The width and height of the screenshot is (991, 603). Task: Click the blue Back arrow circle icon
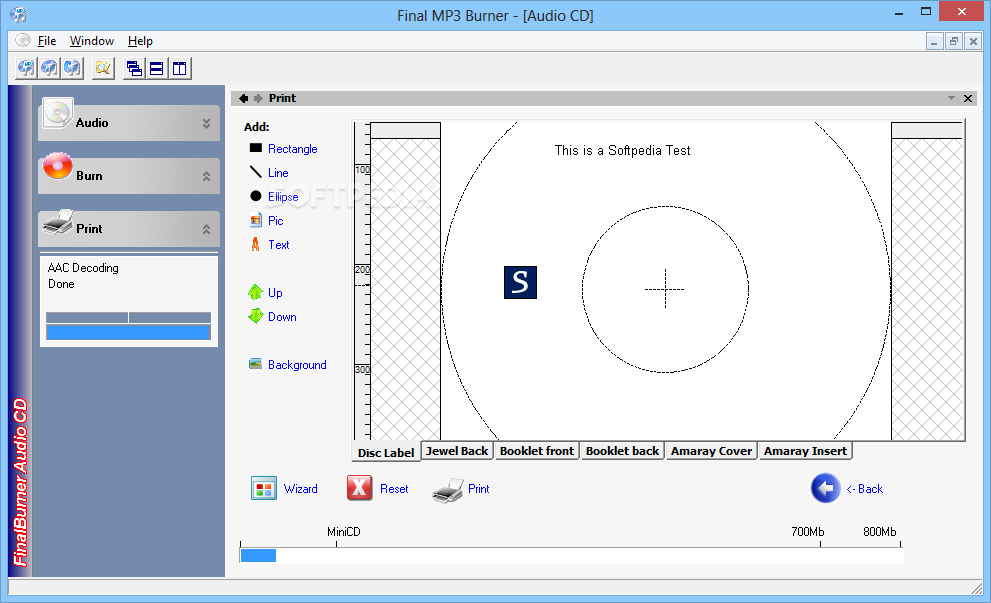tap(825, 488)
